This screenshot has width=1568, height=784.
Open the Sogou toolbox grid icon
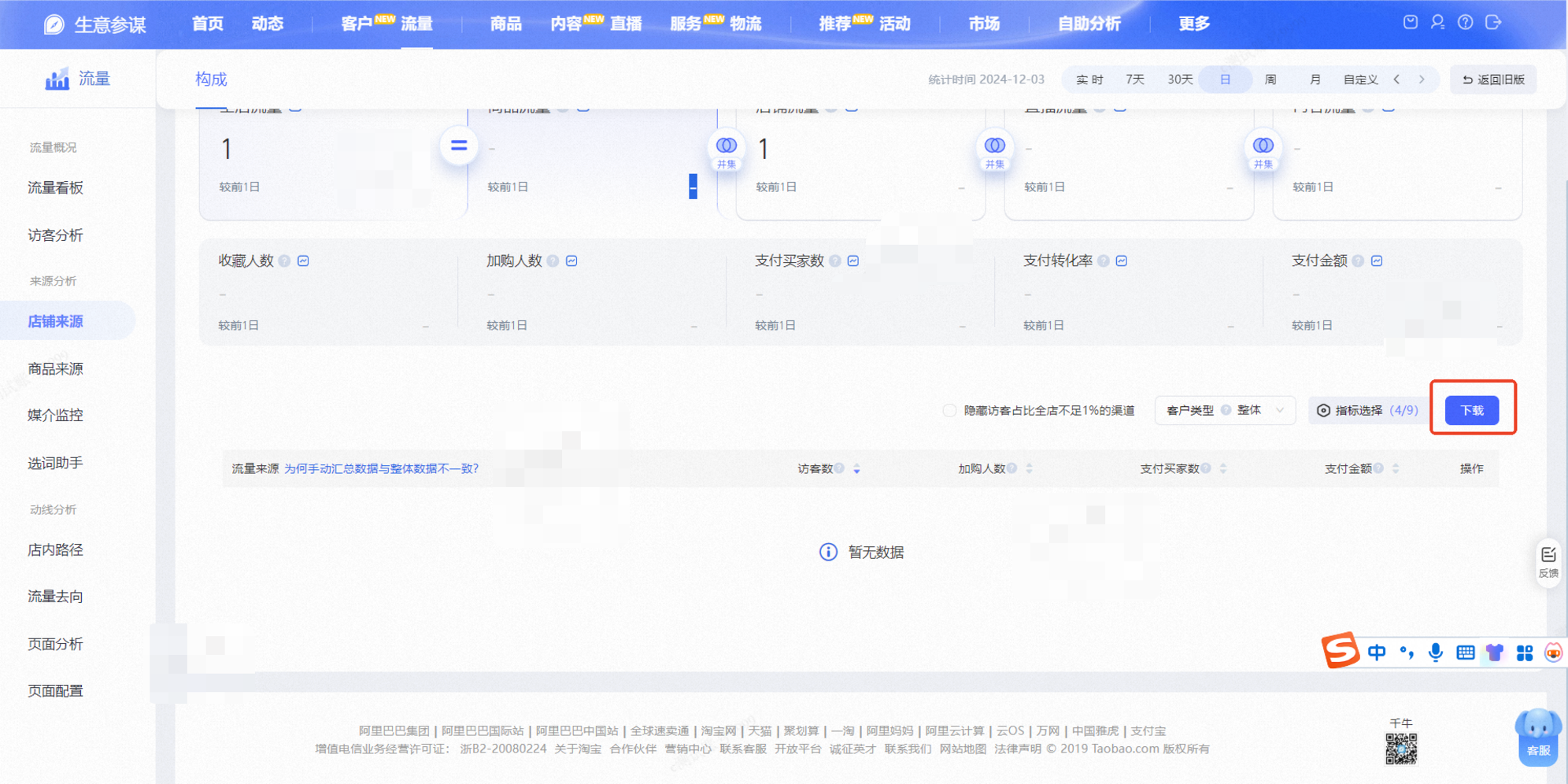coord(1525,653)
